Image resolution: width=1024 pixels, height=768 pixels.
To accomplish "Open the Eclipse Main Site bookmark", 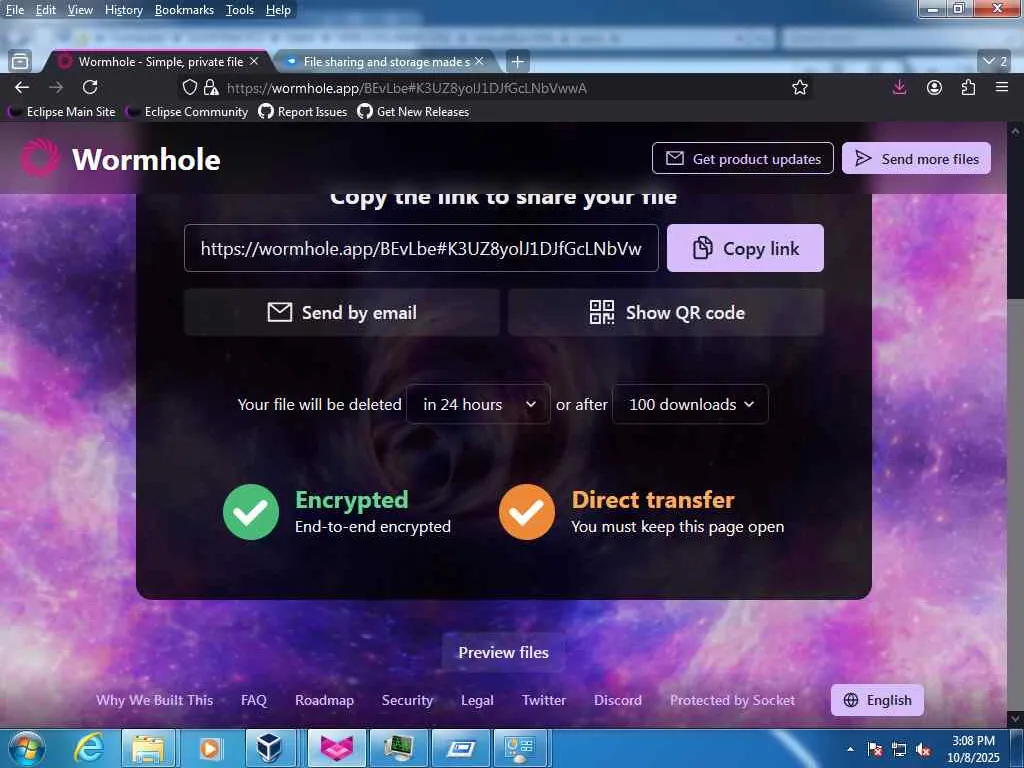I will click(62, 112).
